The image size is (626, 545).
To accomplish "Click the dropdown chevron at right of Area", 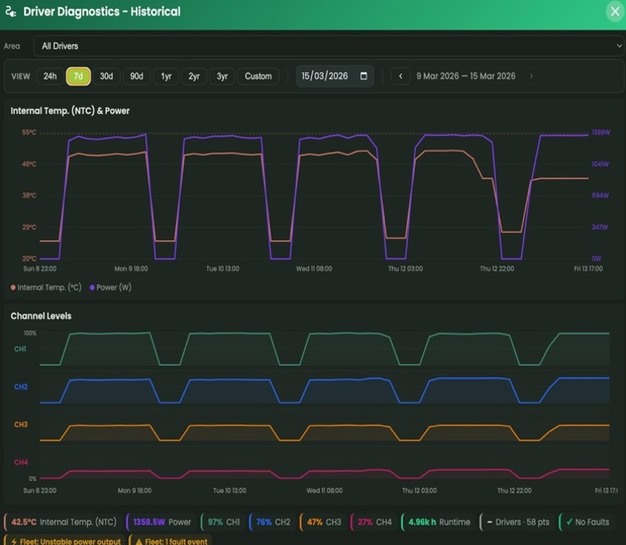I will point(618,46).
